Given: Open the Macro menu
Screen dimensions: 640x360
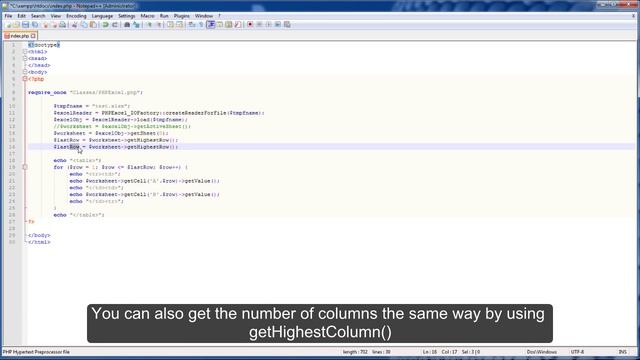Looking at the screenshot, I should point(147,16).
